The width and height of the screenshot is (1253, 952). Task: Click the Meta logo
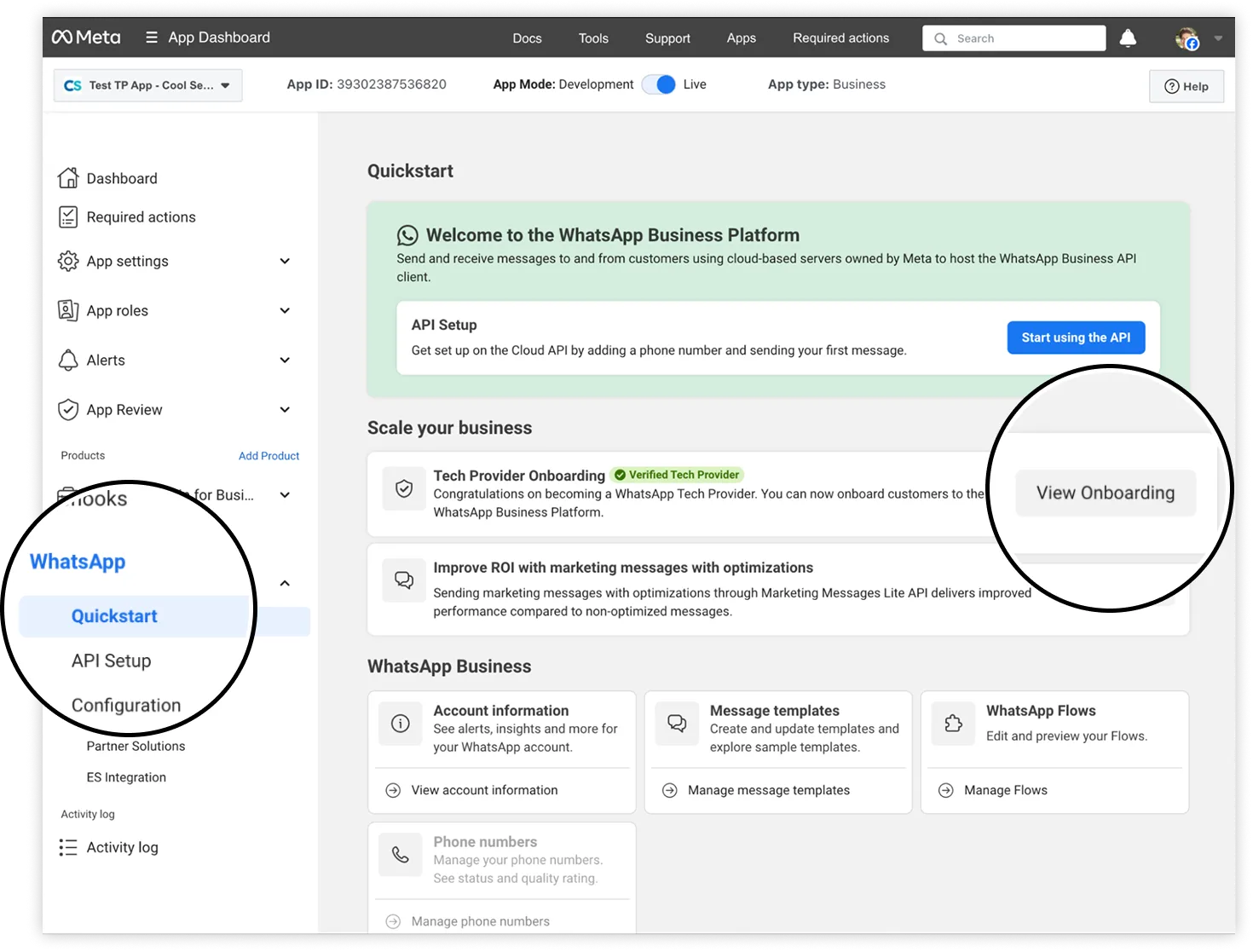click(86, 38)
